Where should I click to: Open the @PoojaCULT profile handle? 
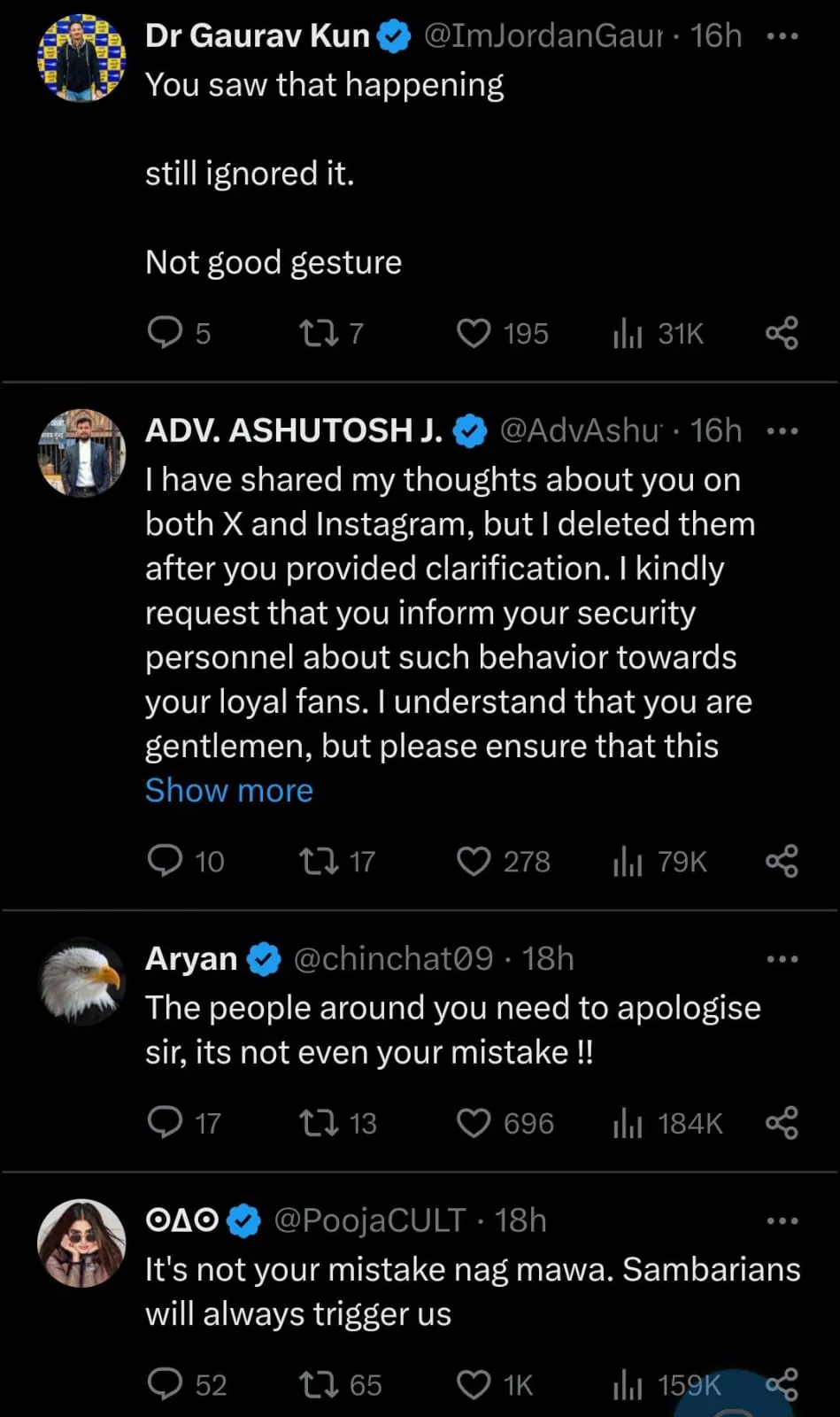click(369, 1220)
